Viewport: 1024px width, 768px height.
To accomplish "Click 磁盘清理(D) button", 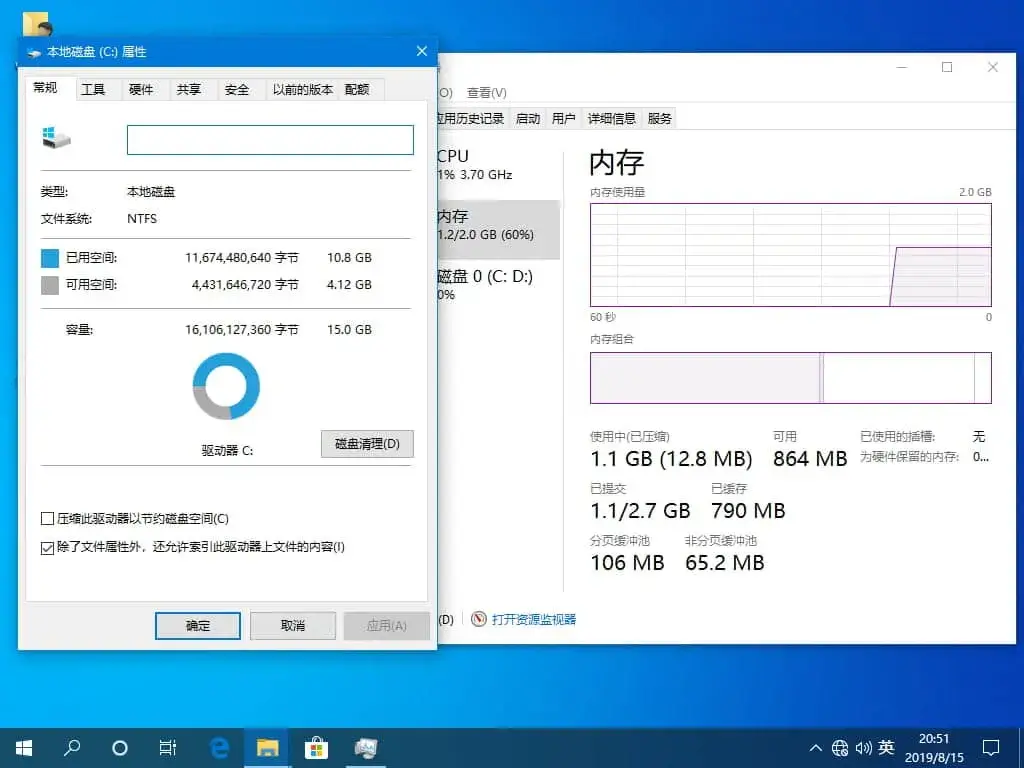I will [x=367, y=444].
